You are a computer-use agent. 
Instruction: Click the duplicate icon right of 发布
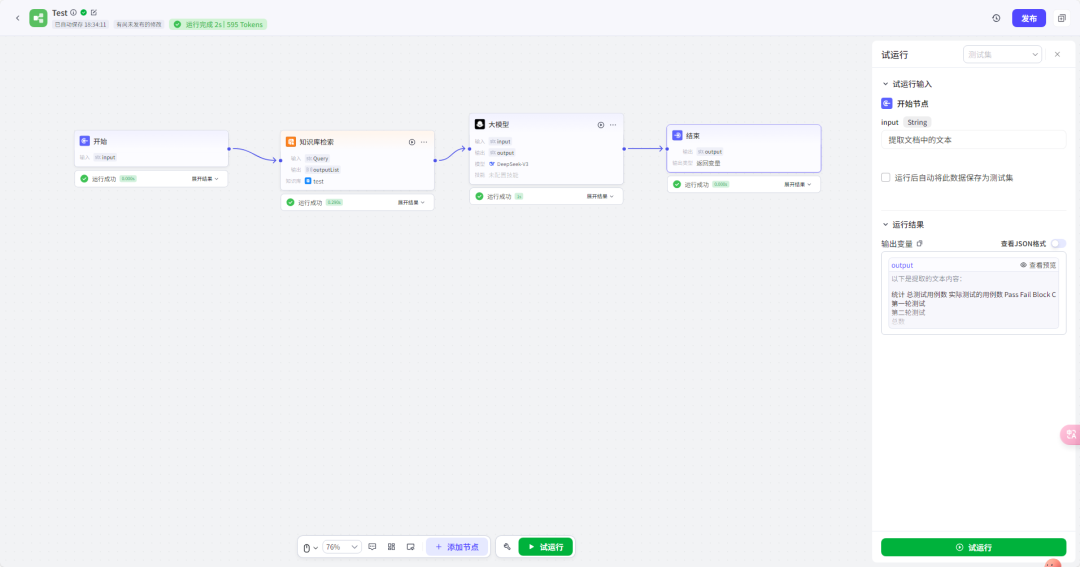(x=1061, y=18)
